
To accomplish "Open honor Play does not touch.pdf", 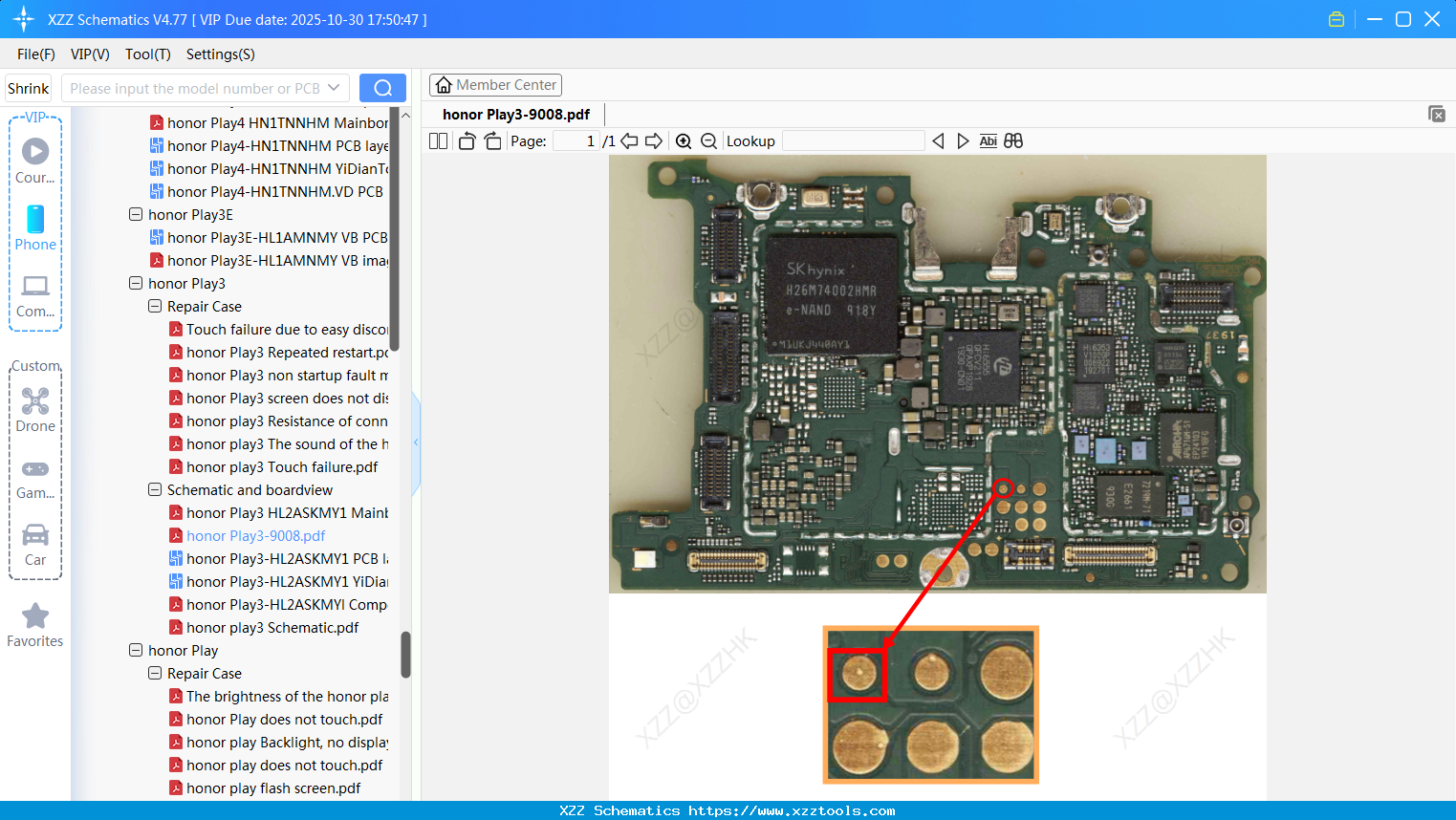I will pyautogui.click(x=276, y=720).
